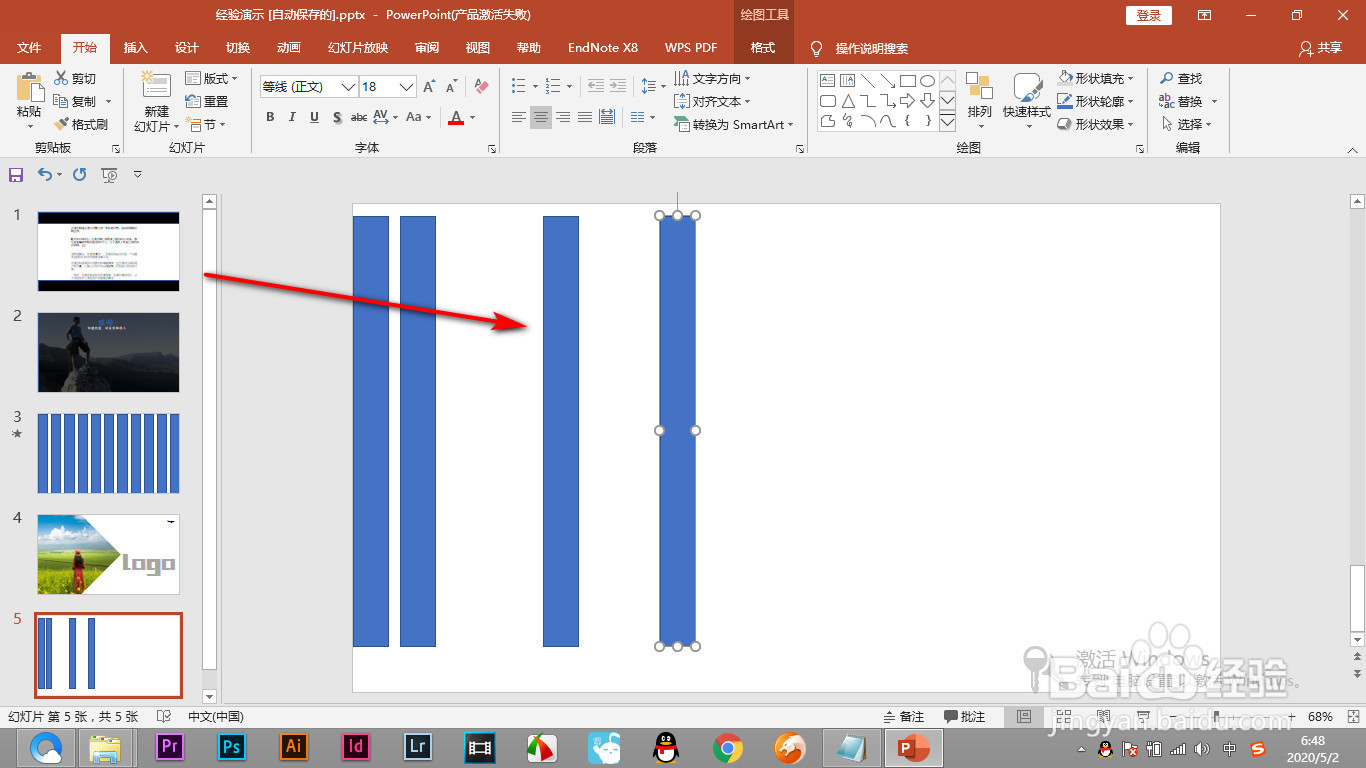The width and height of the screenshot is (1366, 768).
Task: Click the Cut (剪切) scissors button
Action: coord(75,78)
